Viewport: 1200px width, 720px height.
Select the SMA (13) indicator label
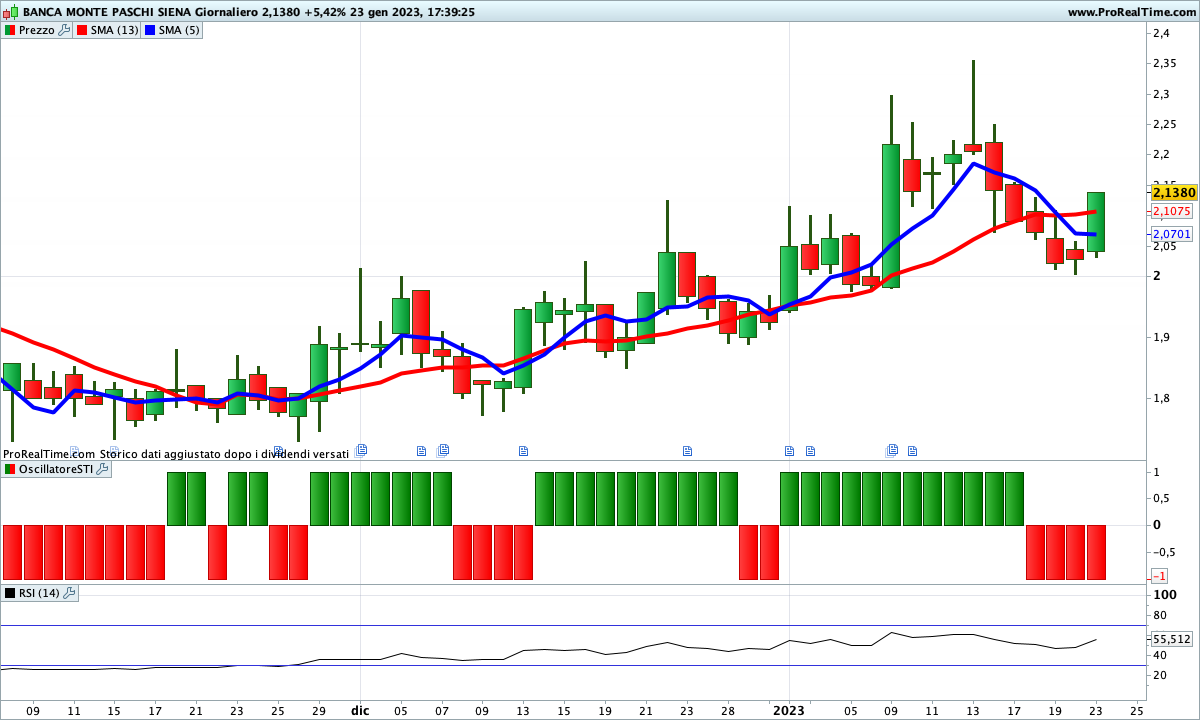pos(115,30)
